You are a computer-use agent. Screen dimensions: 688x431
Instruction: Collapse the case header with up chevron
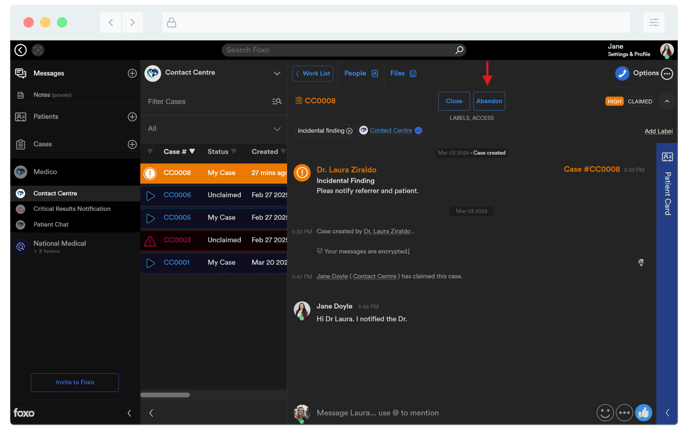coord(666,101)
